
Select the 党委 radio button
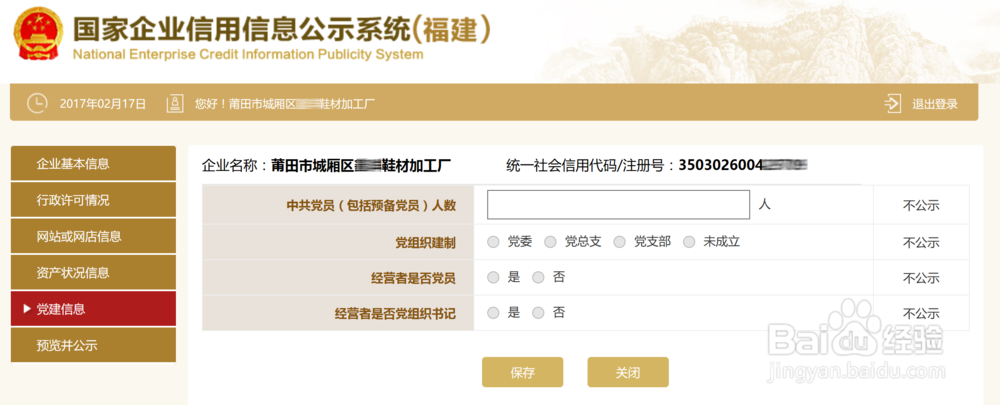[493, 242]
